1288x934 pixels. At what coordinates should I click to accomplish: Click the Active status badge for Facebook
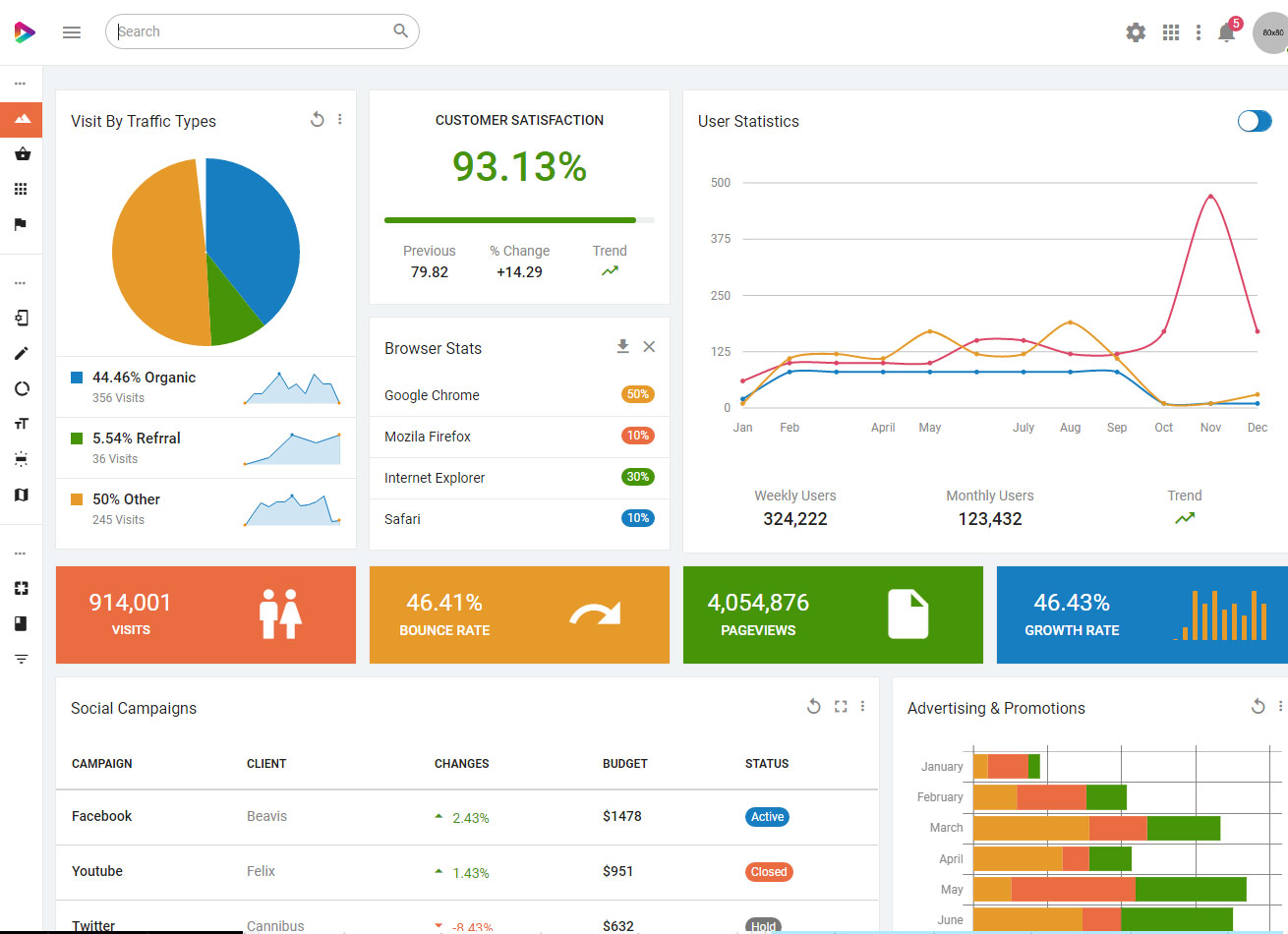tap(767, 817)
